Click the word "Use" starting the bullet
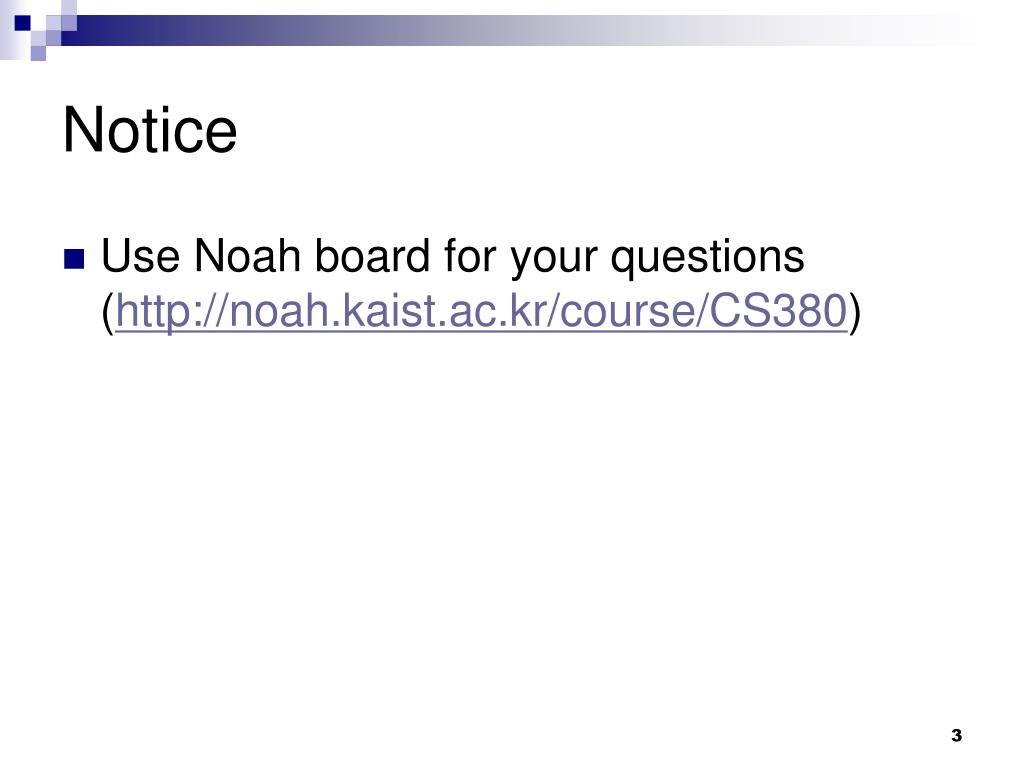Screen dimensions: 1024x768 140,255
